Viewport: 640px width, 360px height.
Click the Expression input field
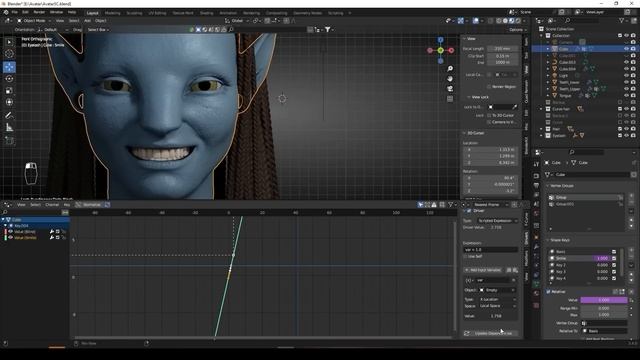point(491,249)
